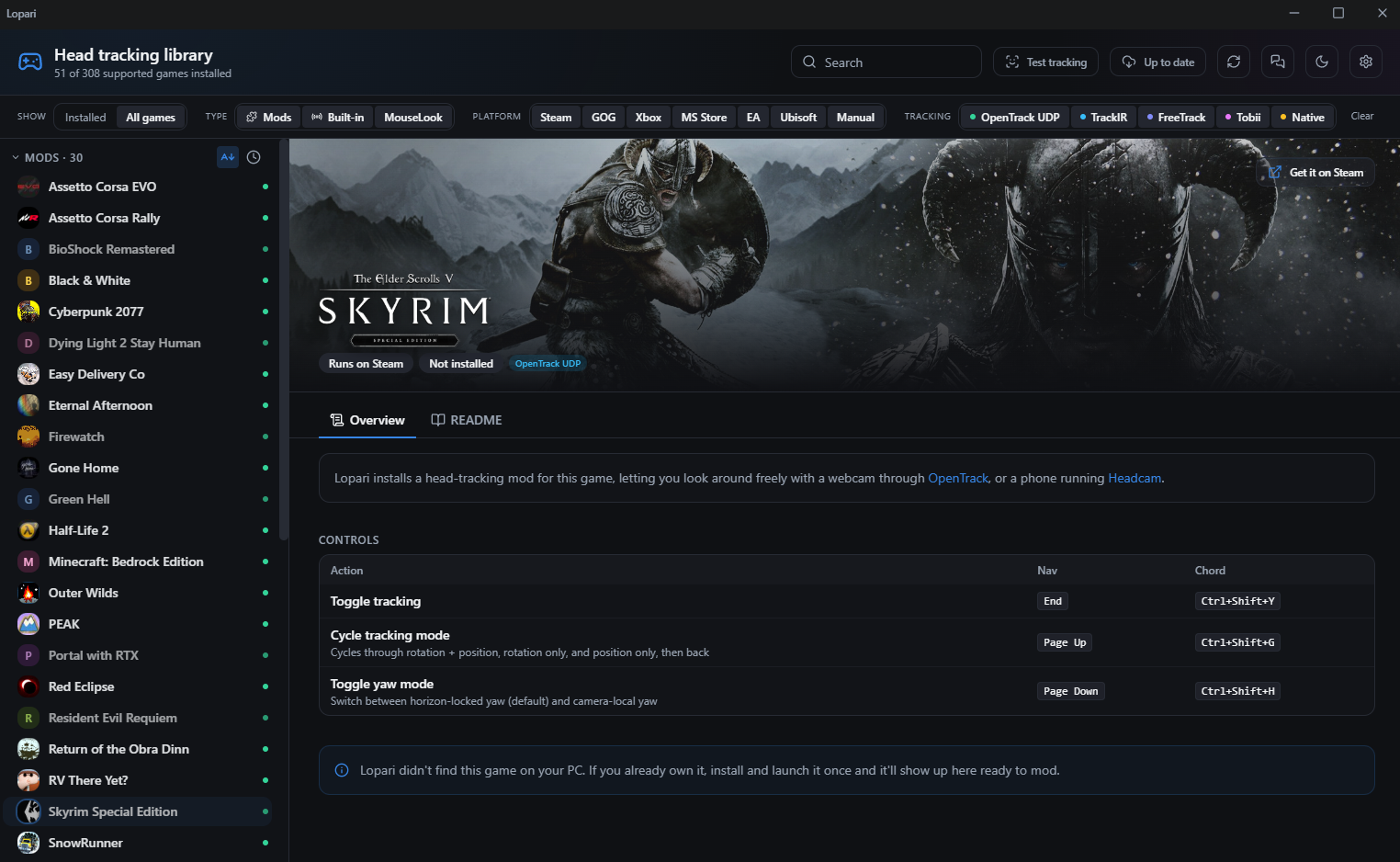1400x862 pixels.
Task: Click the Up to date button
Action: tap(1158, 62)
